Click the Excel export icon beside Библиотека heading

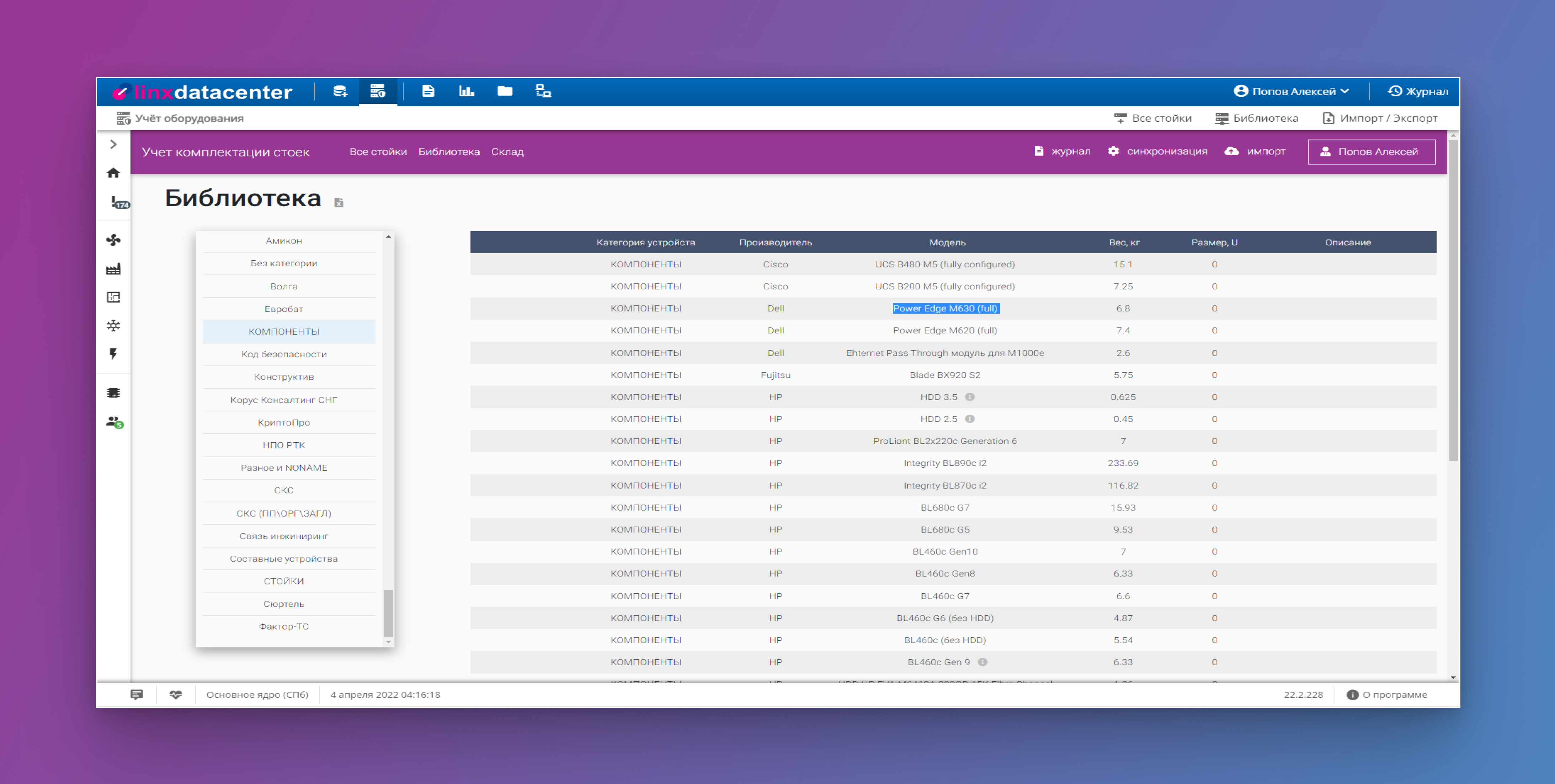(339, 203)
